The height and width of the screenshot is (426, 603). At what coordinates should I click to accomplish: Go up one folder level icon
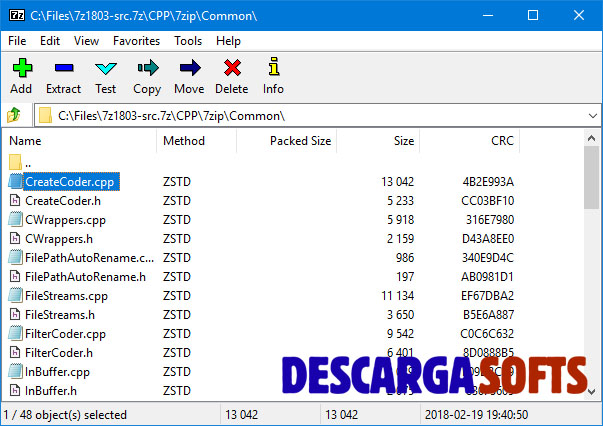[14, 115]
